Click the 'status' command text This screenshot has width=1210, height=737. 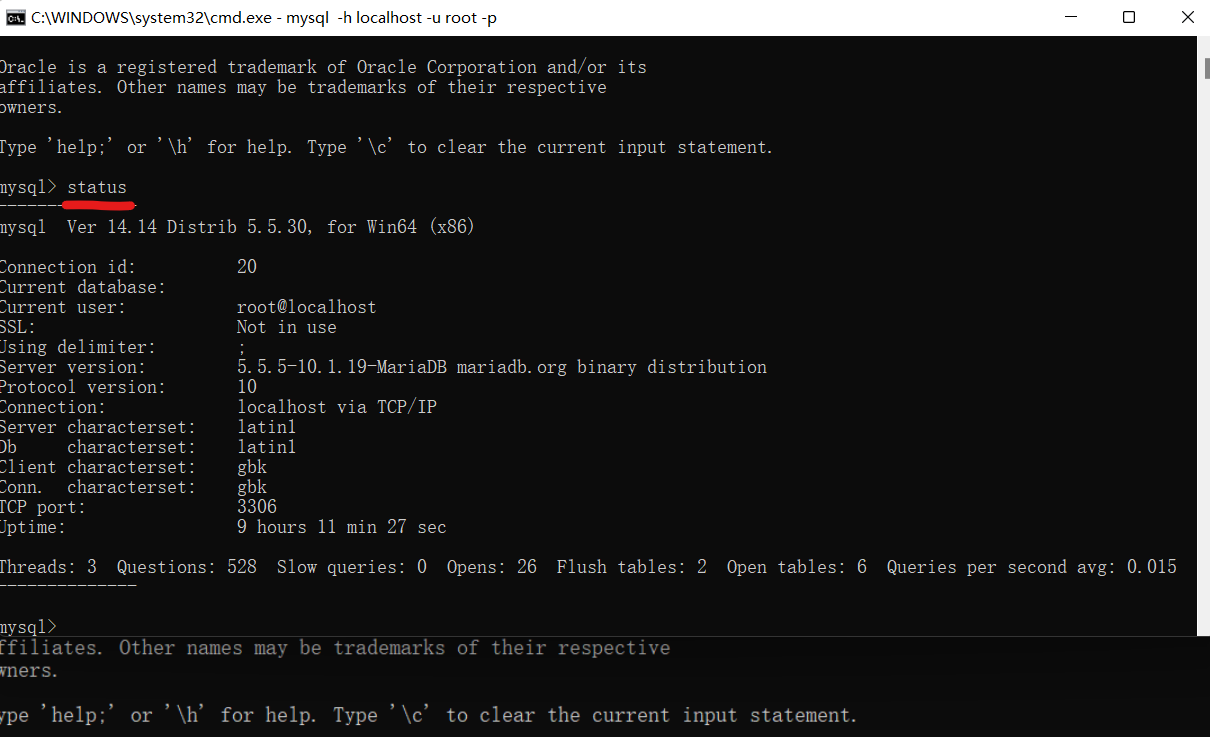click(97, 187)
